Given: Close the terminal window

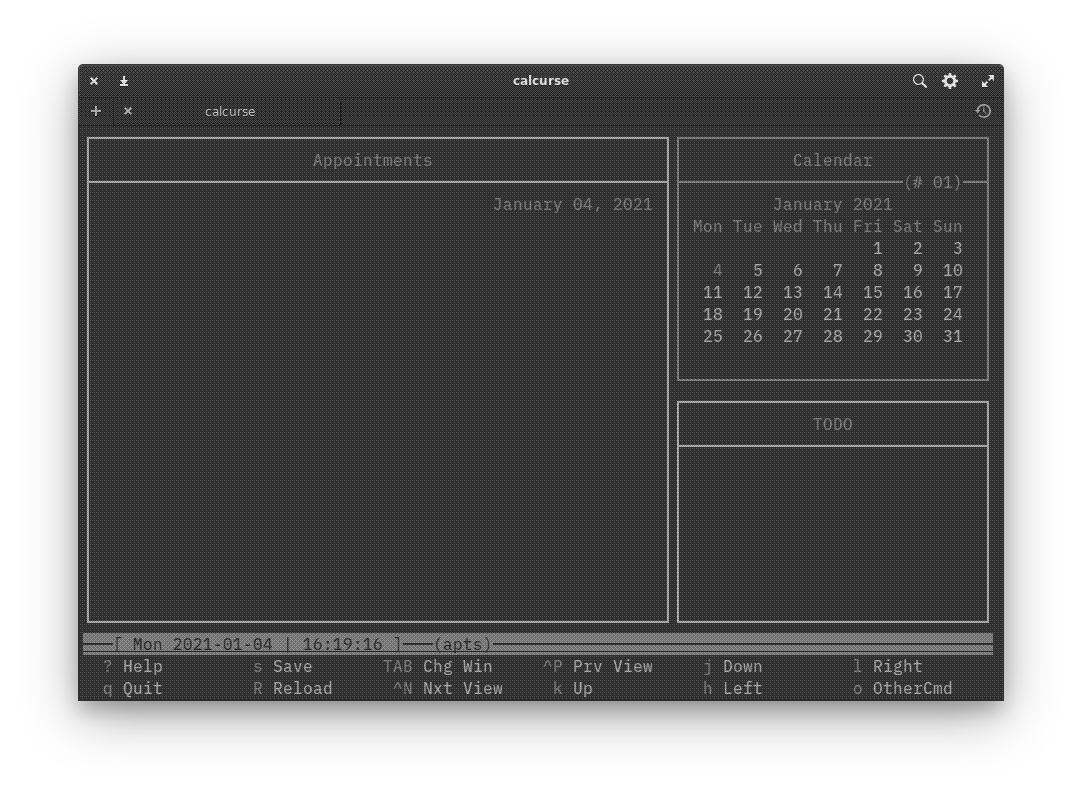Looking at the screenshot, I should click(x=94, y=81).
